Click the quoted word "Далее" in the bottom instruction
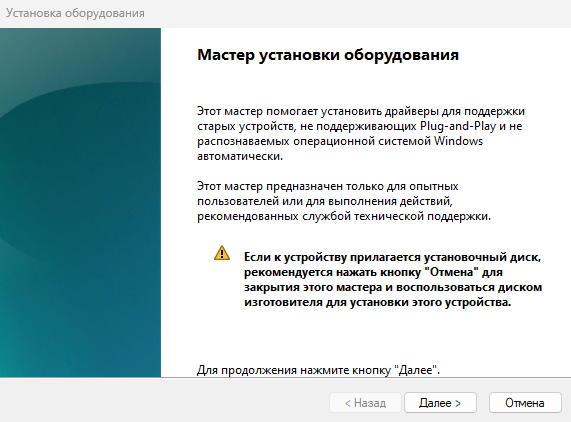The width and height of the screenshot is (571, 422). [x=416, y=370]
